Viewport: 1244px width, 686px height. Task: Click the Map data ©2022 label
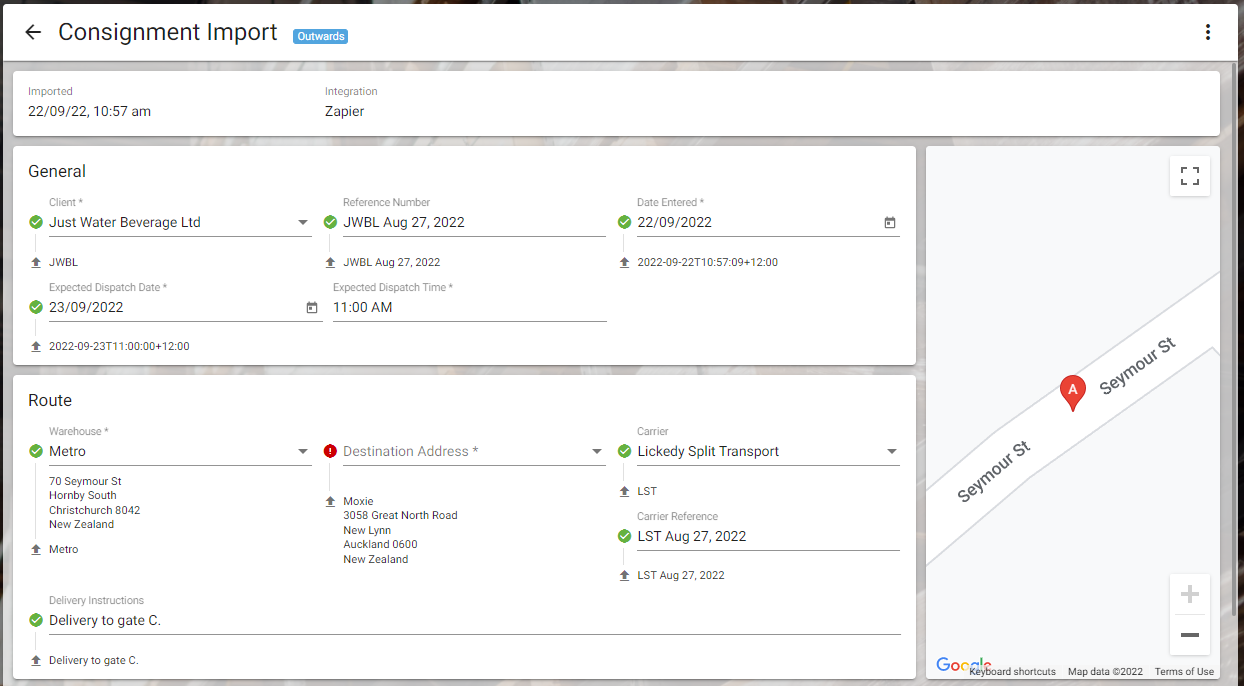coord(1105,672)
